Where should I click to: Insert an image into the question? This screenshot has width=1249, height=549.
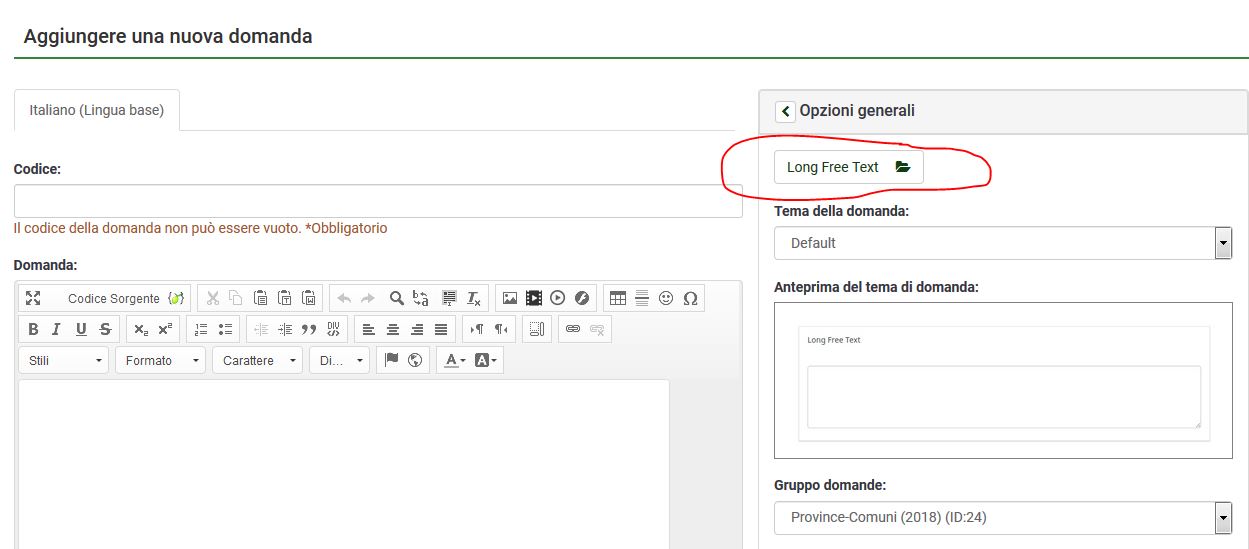tap(510, 298)
